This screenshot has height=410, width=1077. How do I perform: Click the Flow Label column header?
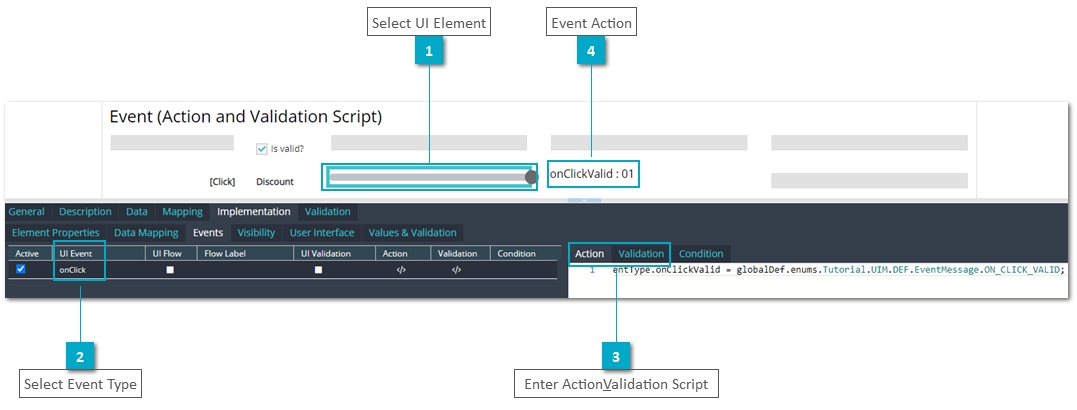[245, 253]
